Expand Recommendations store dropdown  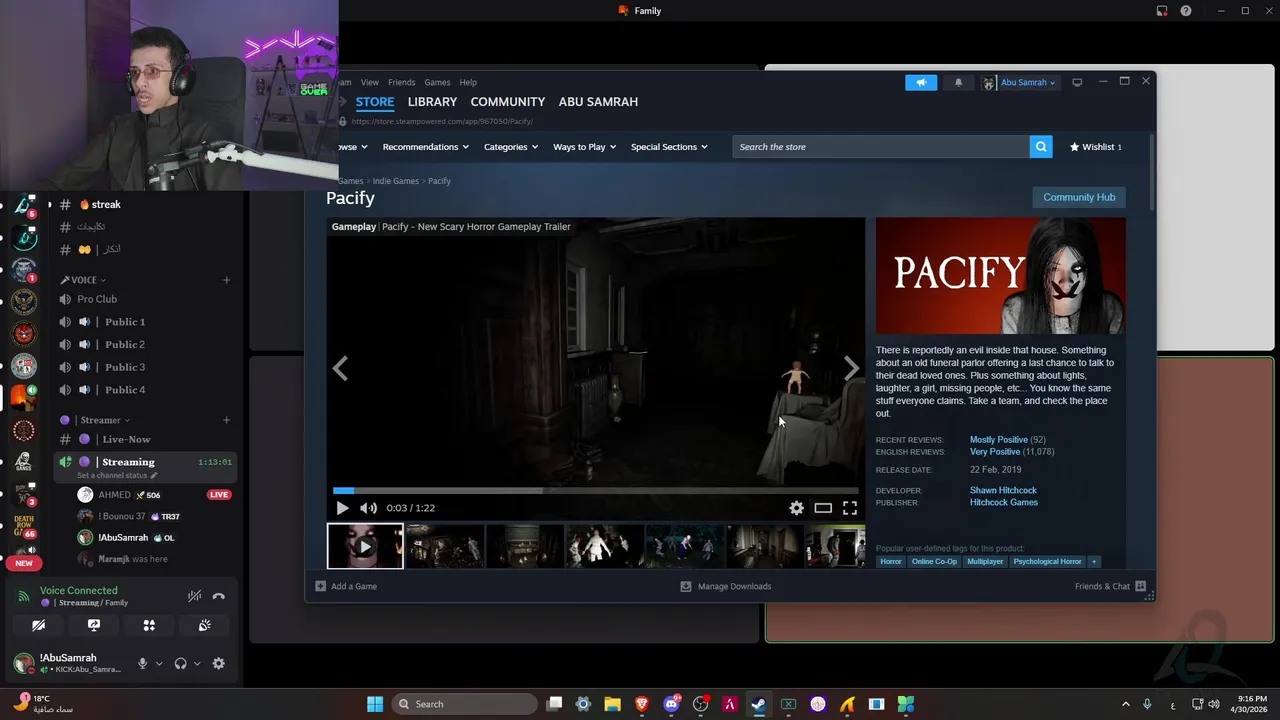[x=426, y=147]
